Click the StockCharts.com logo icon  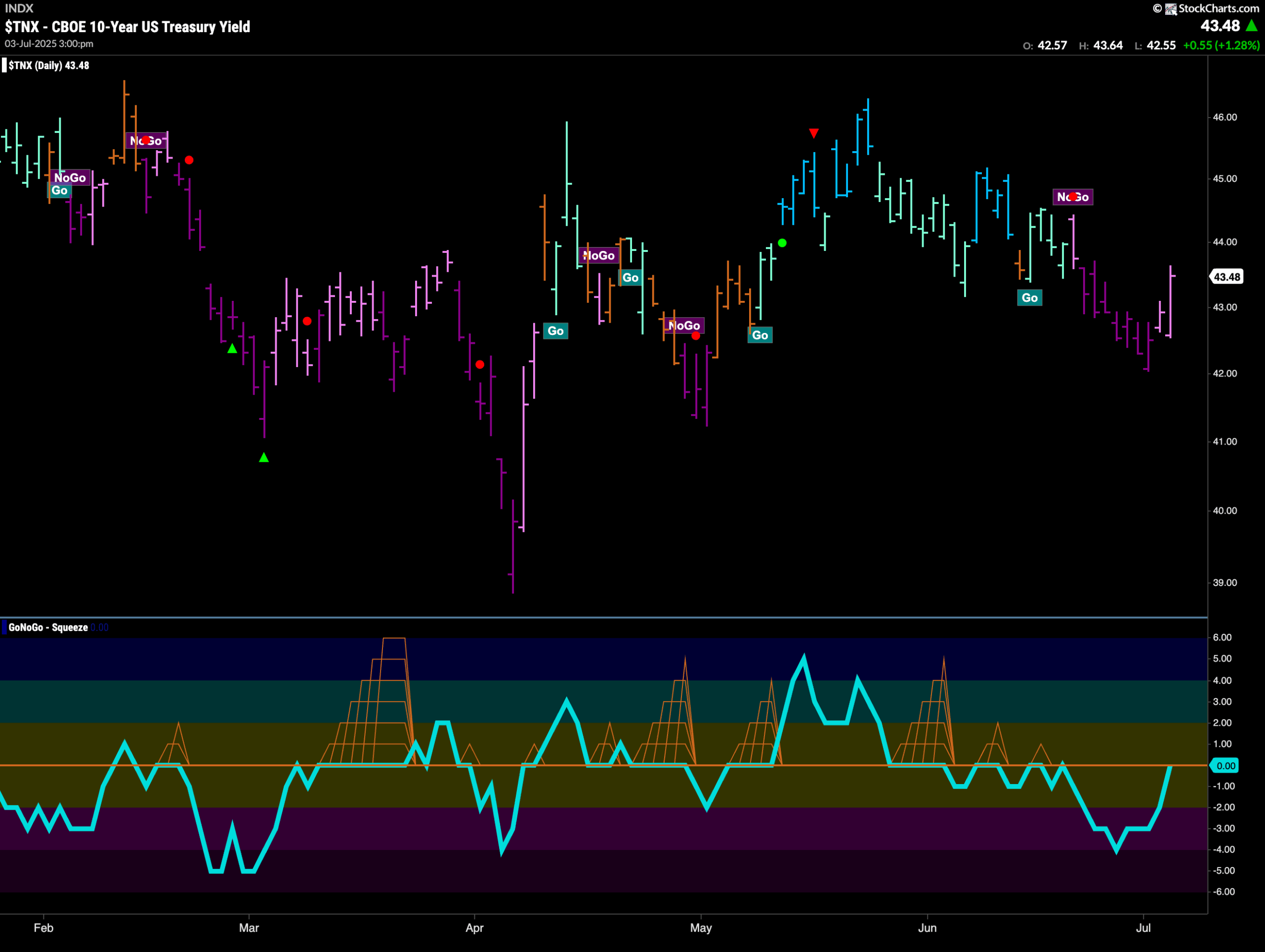point(1171,8)
